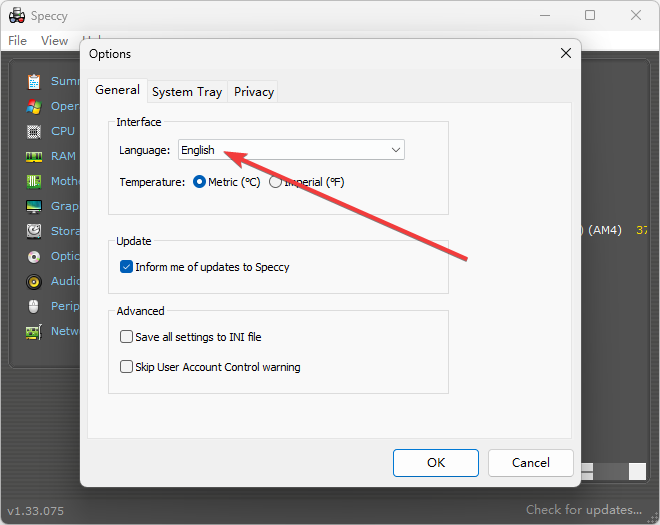
Task: Open the Storage hard drive icon
Action: [x=34, y=231]
